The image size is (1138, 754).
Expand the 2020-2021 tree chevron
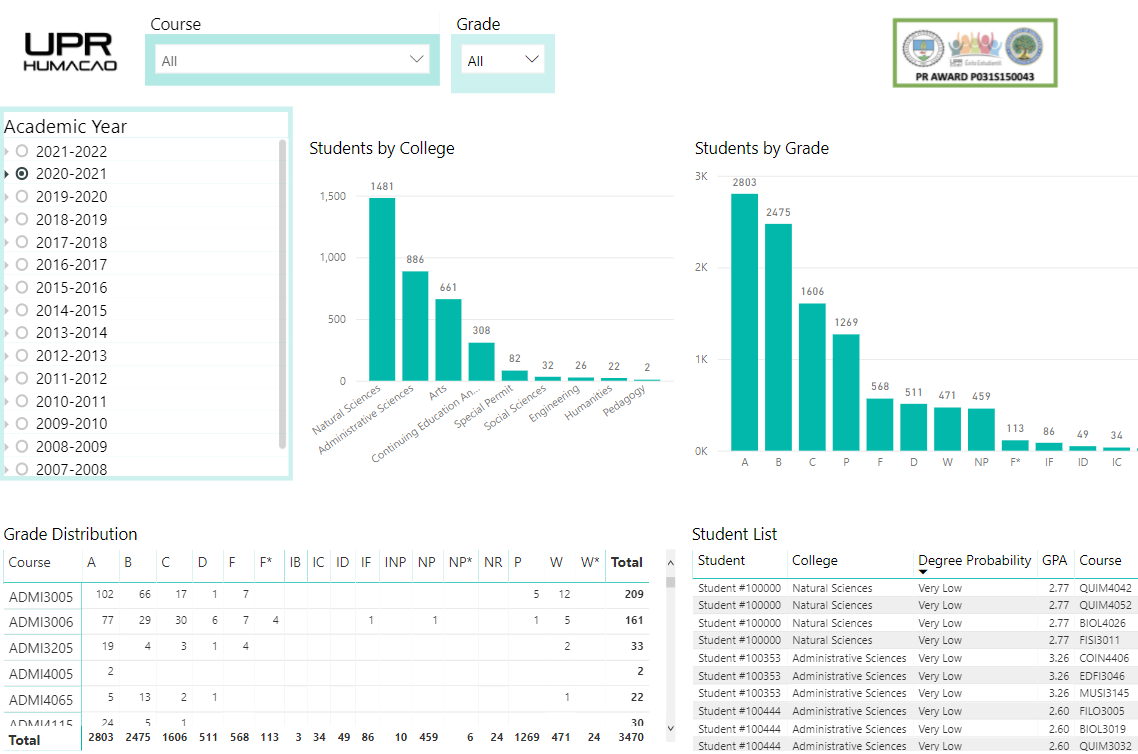(x=7, y=173)
